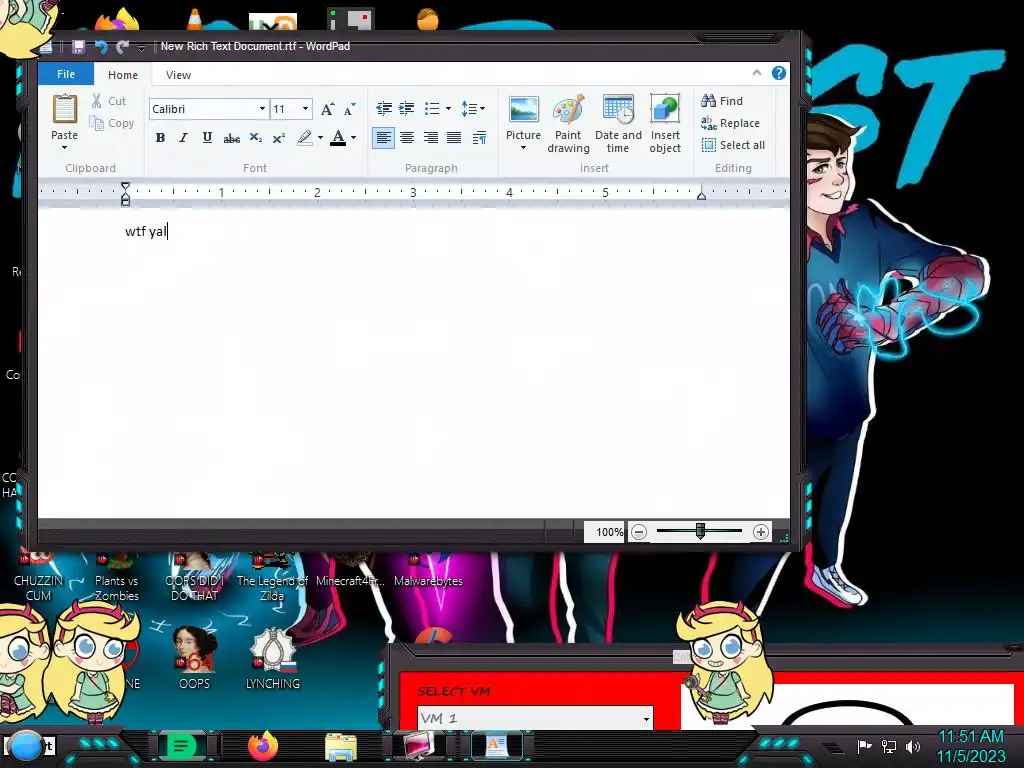Justify the text alignment
Viewport: 1024px width, 768px height.
[454, 138]
